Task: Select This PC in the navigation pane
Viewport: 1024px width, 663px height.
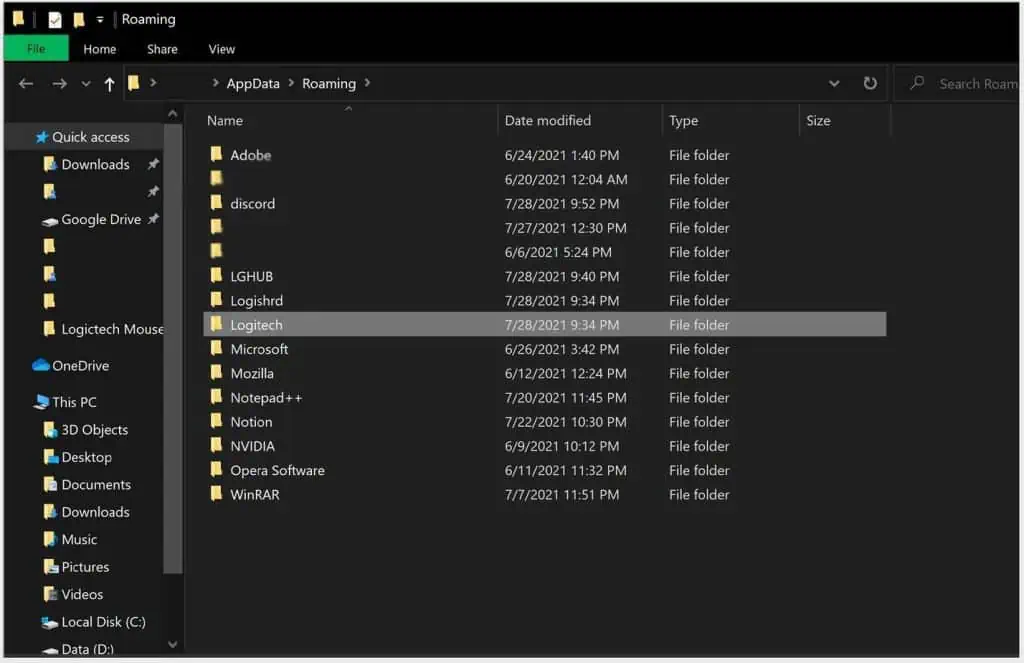Action: 75,401
